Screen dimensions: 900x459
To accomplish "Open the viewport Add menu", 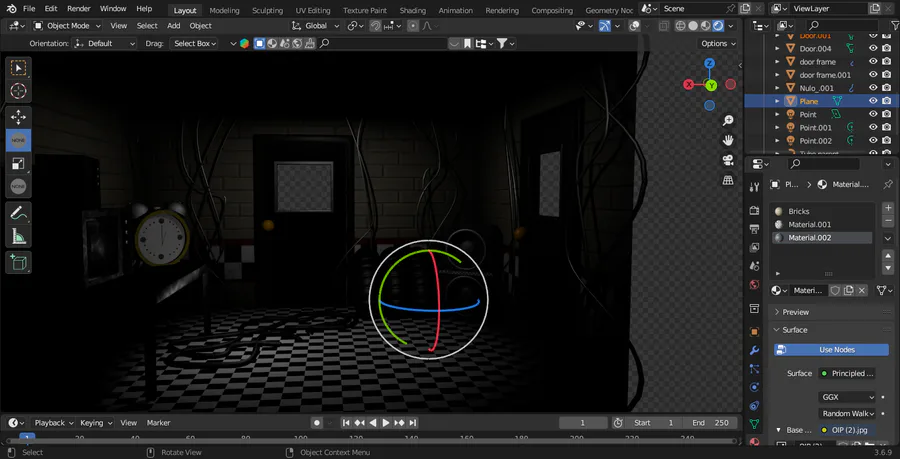I will pos(173,26).
